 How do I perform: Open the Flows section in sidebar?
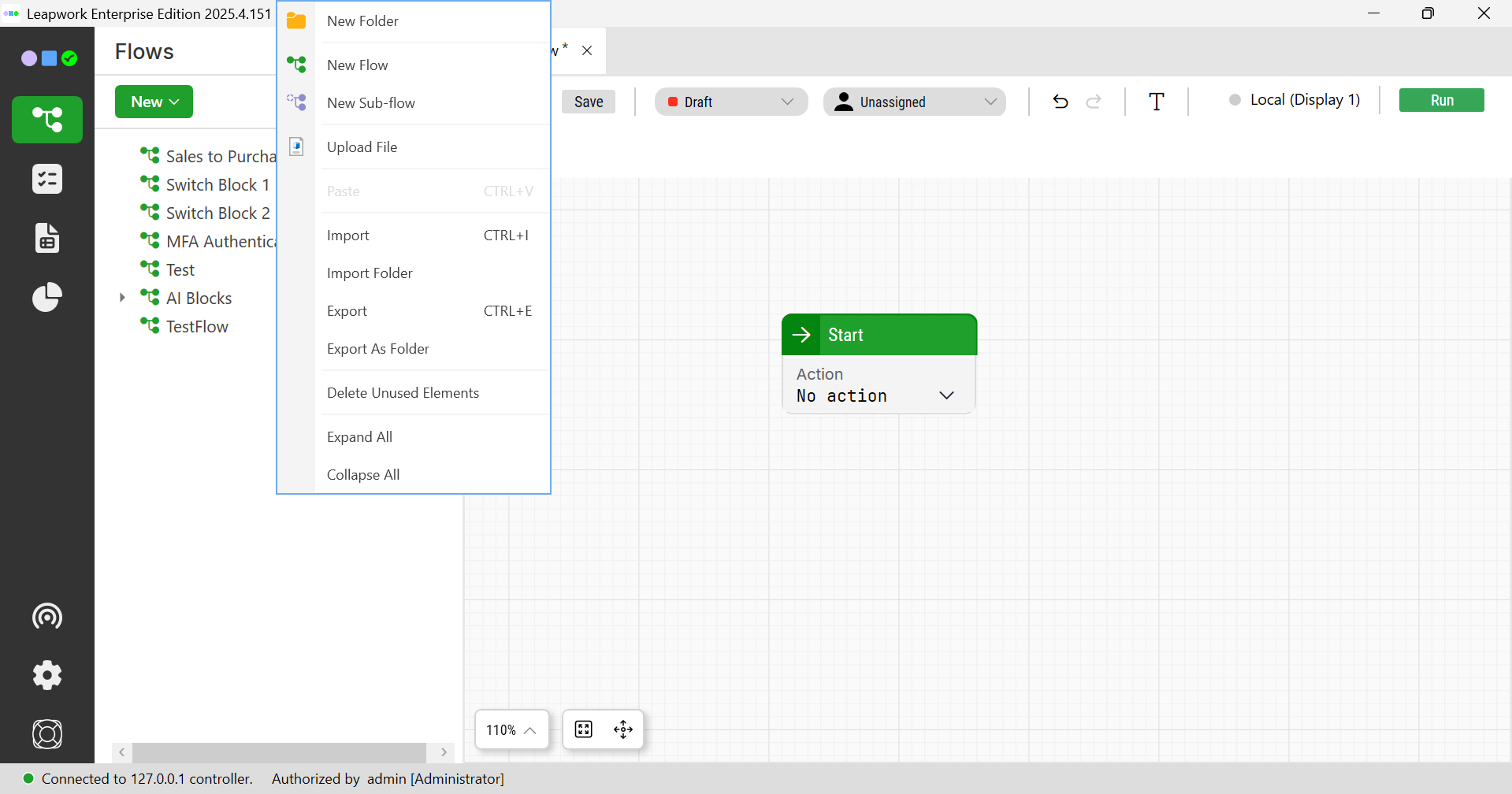click(47, 120)
